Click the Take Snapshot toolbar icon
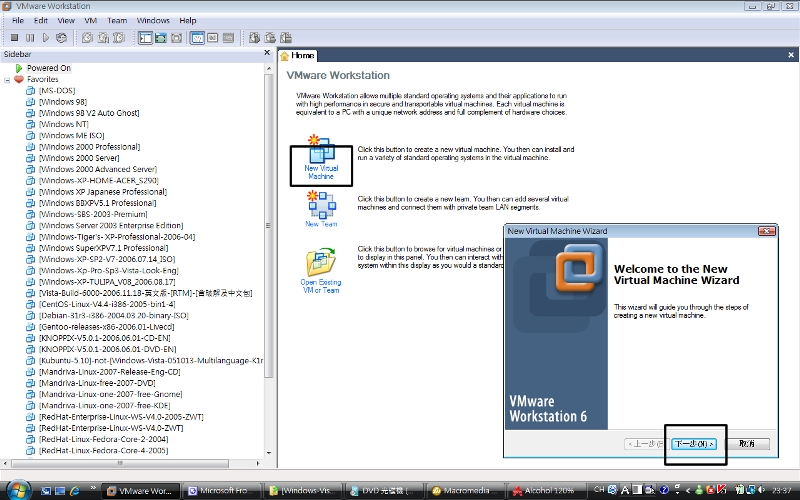Screen dimensions: 800x500 coord(88,38)
